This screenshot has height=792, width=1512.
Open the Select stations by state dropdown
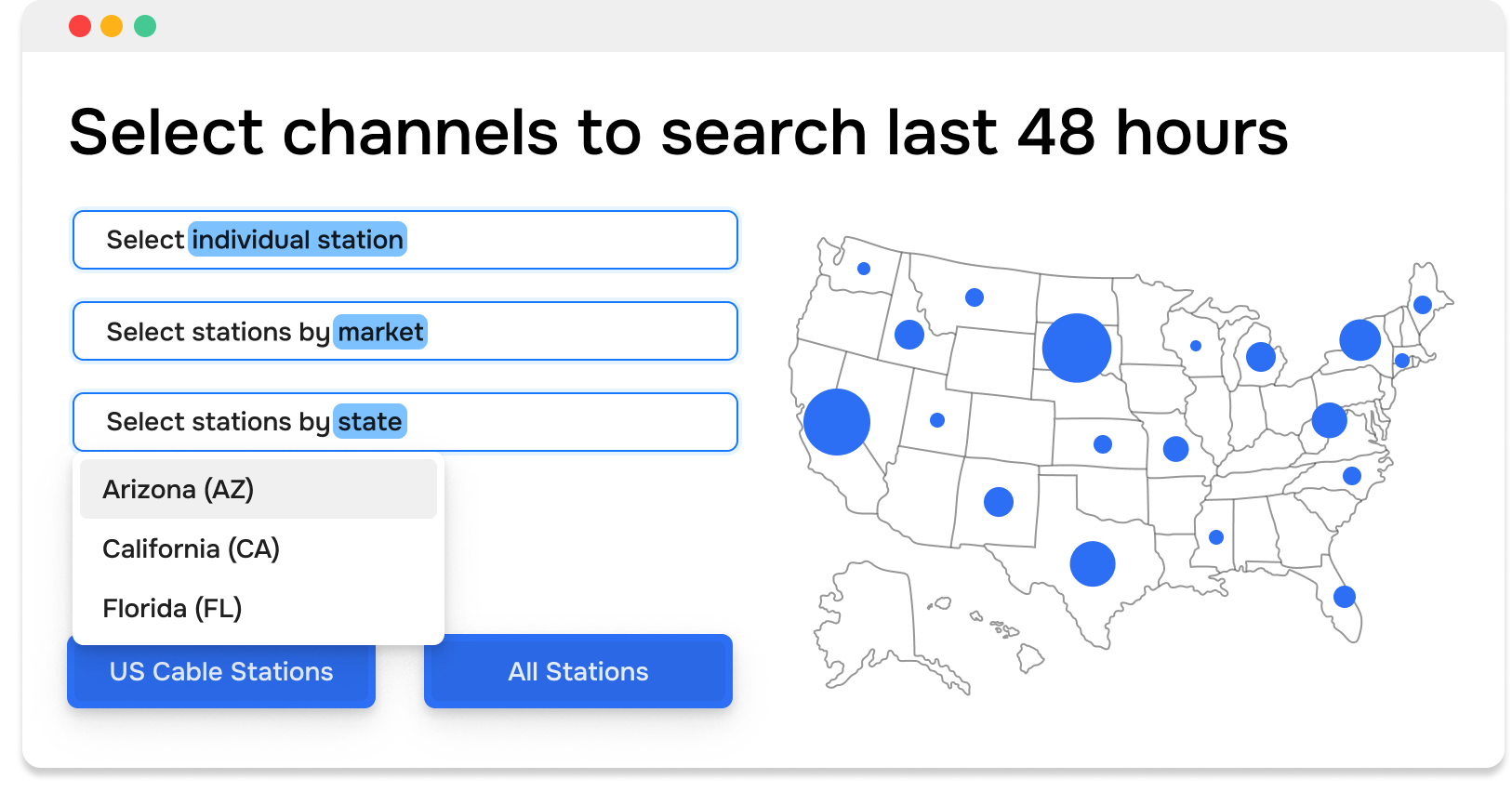tap(405, 422)
